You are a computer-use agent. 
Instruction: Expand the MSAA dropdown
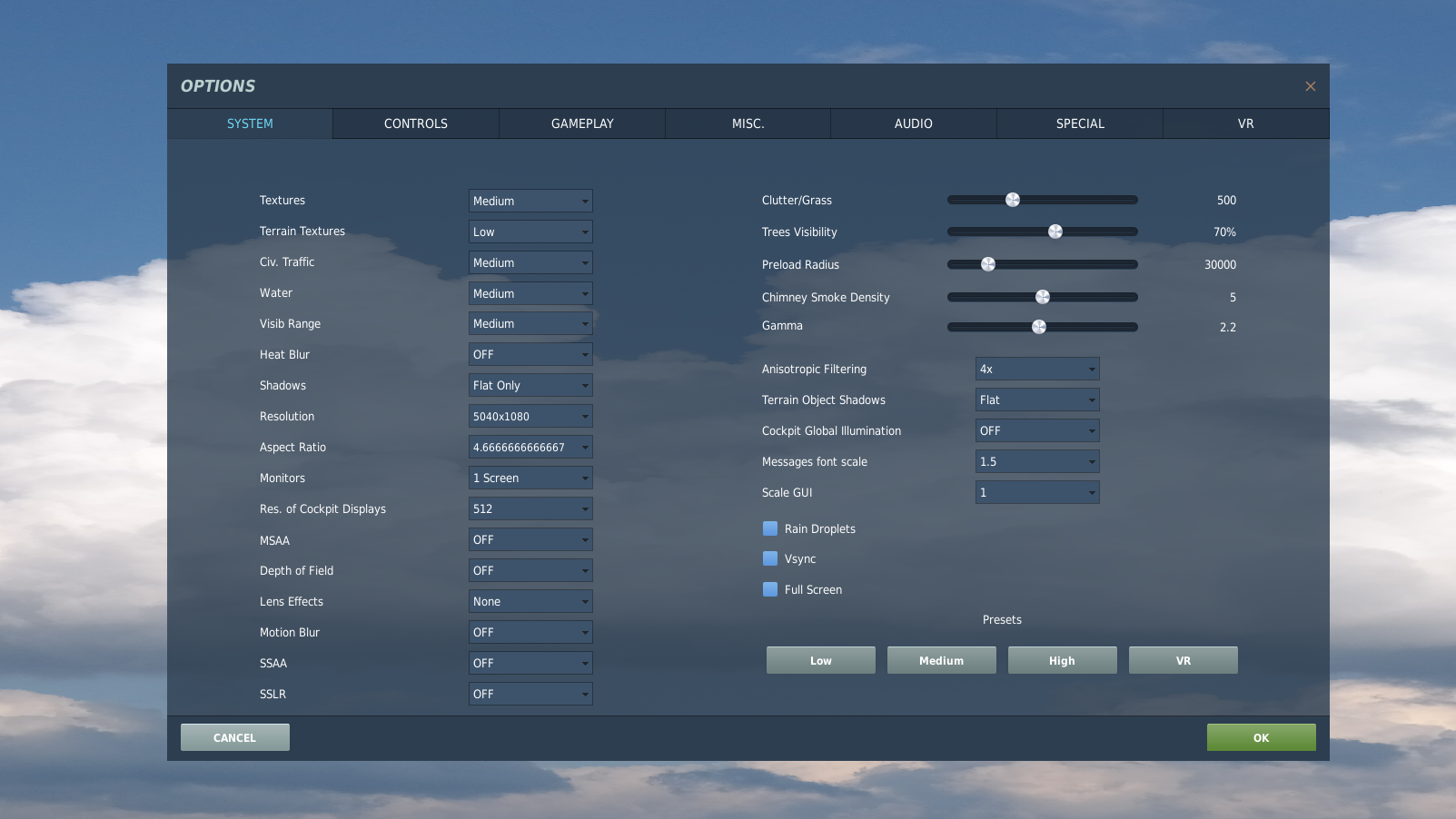click(530, 539)
